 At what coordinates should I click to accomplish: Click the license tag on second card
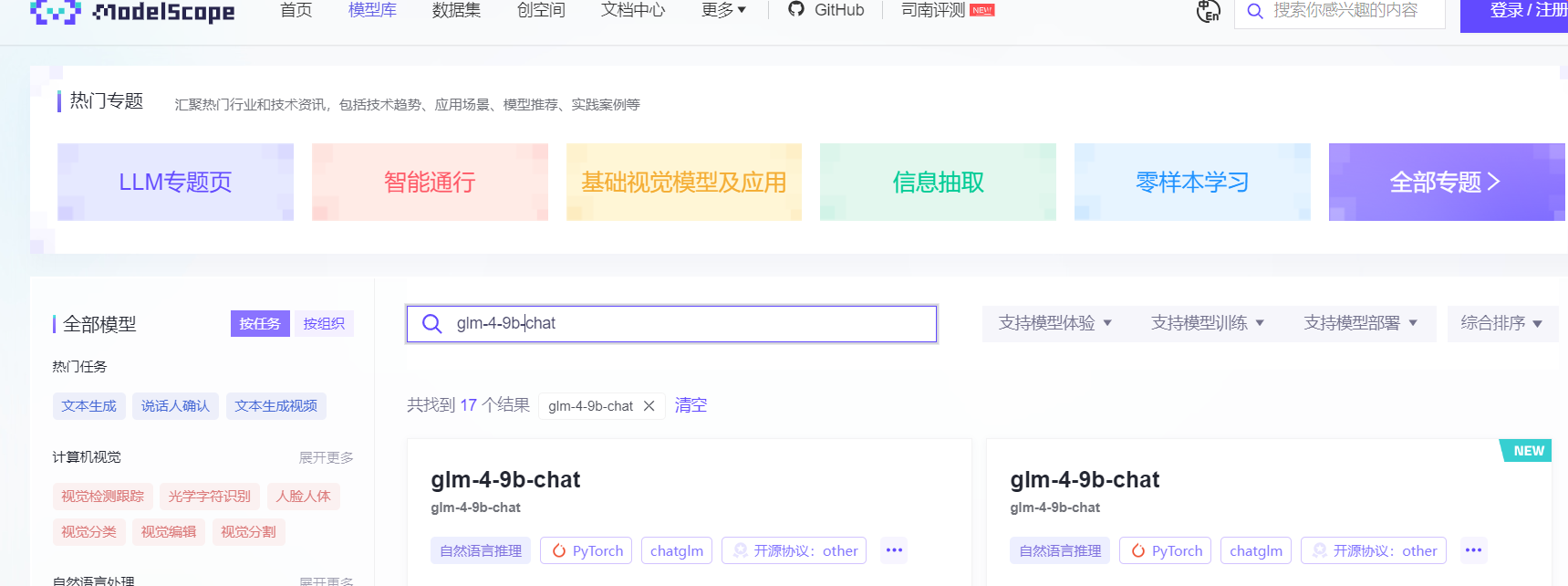1374,550
